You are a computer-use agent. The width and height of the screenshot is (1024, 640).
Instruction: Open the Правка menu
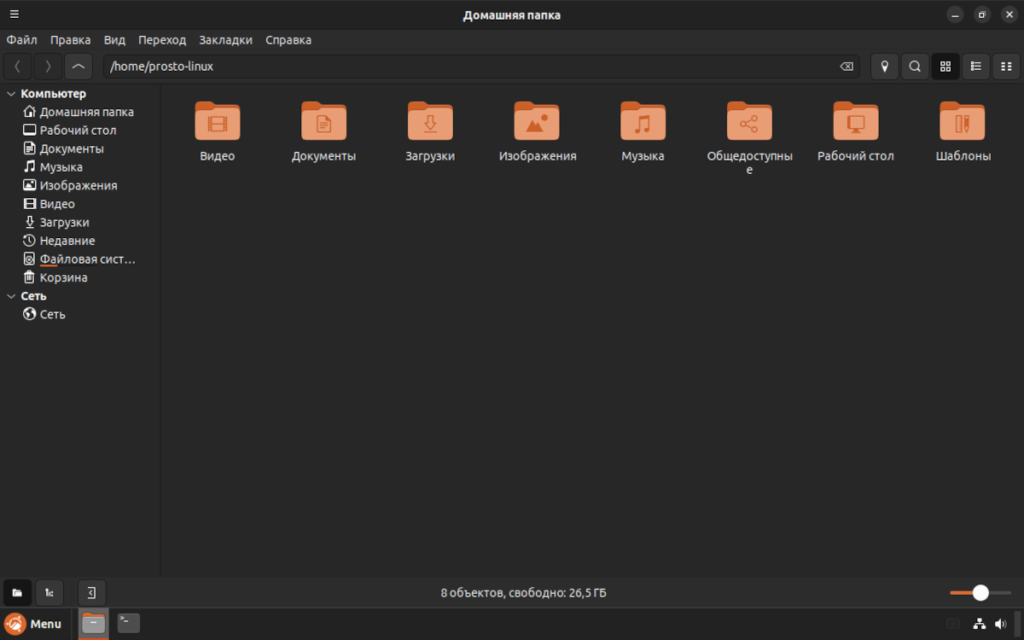point(71,40)
